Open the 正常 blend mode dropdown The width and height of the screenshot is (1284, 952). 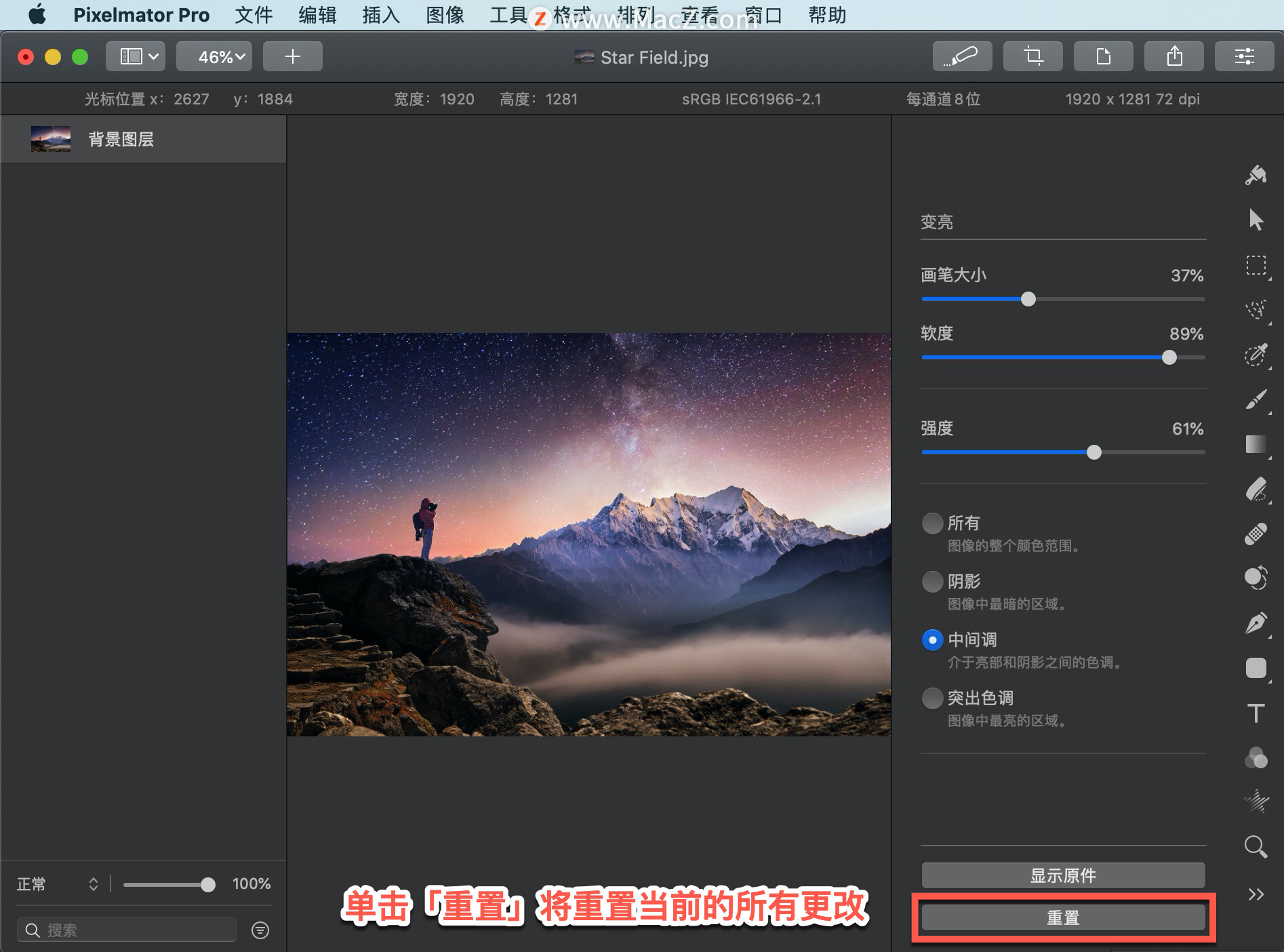[58, 884]
